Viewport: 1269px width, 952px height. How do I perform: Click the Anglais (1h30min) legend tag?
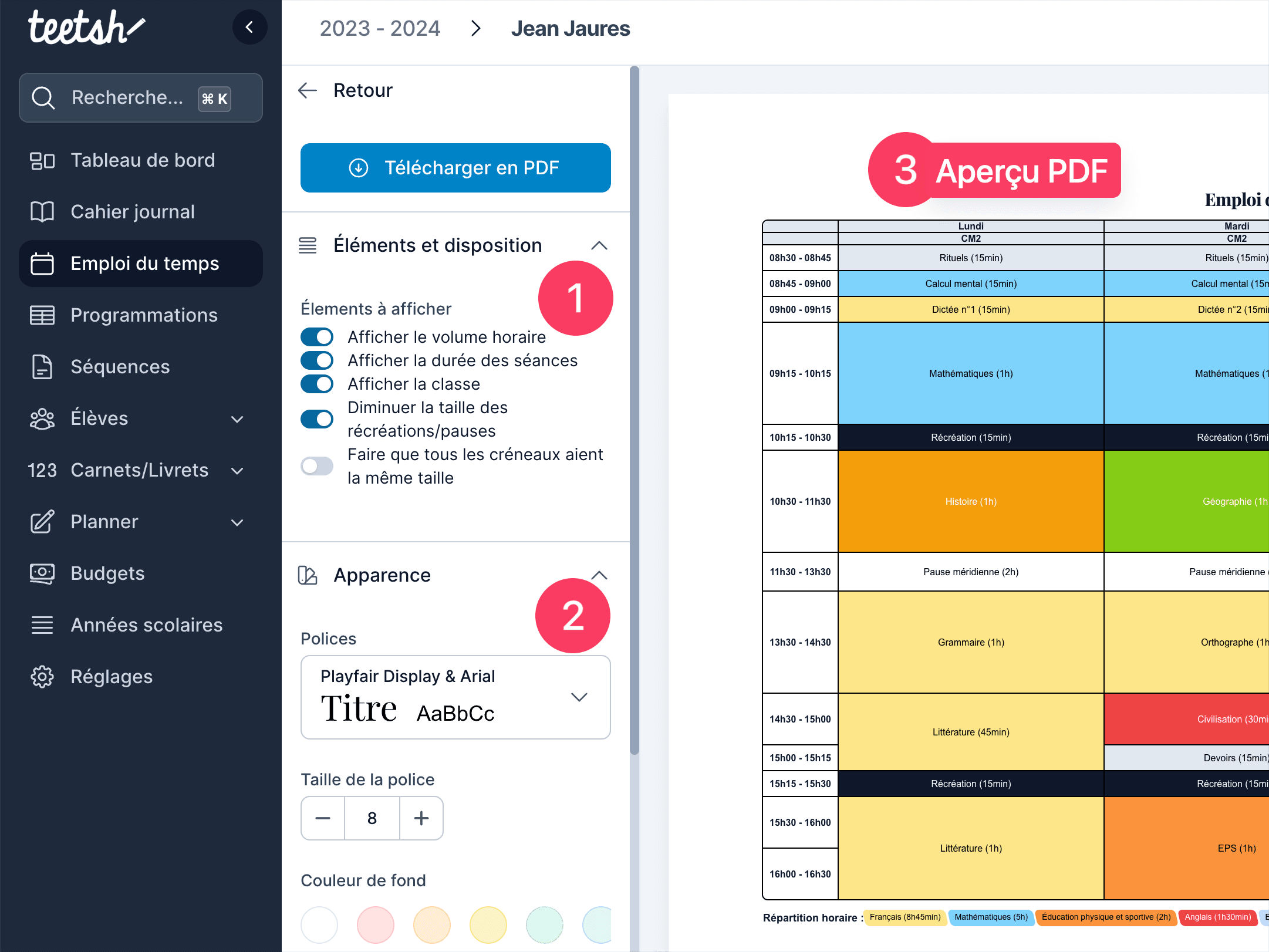(x=1217, y=917)
